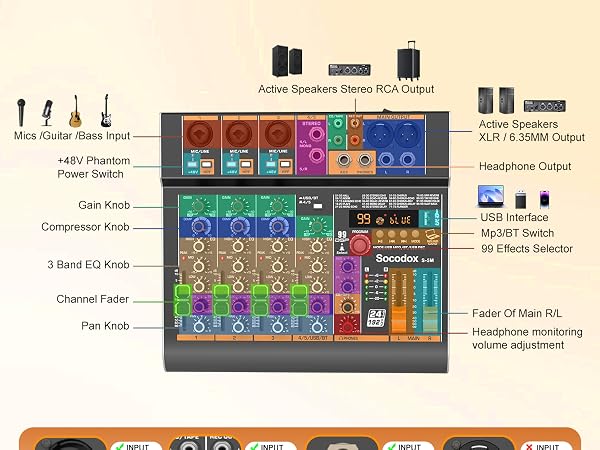This screenshot has width=600, height=450.
Task: Click the laptop icon above USB Interface
Action: point(491,196)
